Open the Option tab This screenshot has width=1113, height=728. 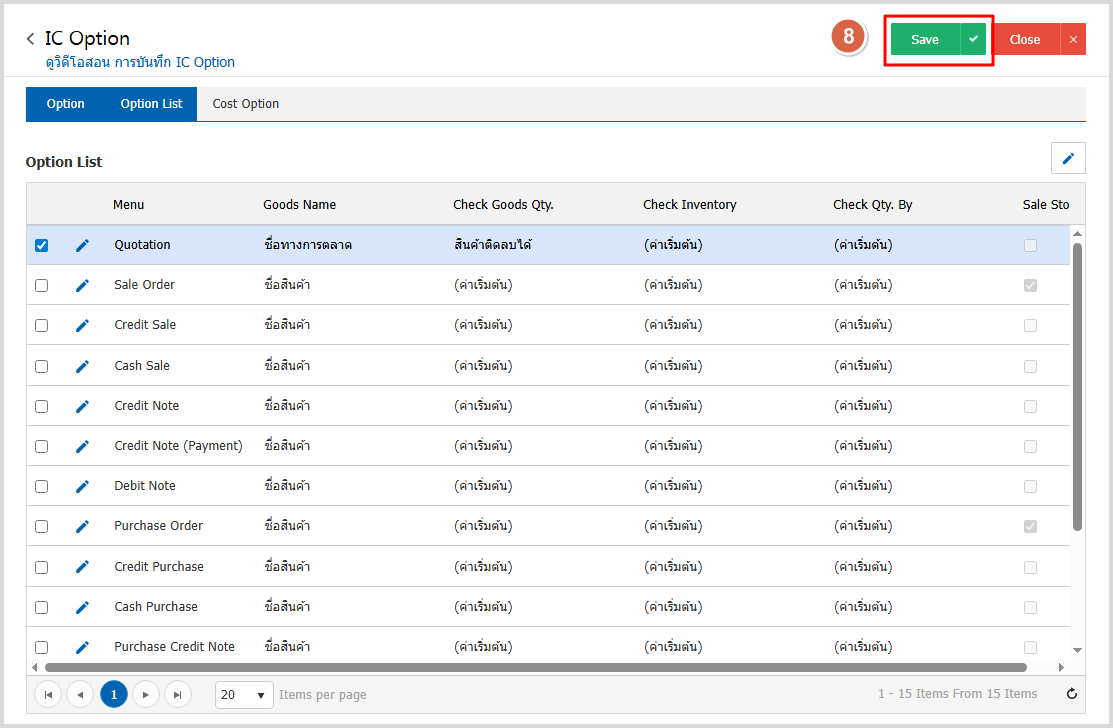pyautogui.click(x=66, y=104)
